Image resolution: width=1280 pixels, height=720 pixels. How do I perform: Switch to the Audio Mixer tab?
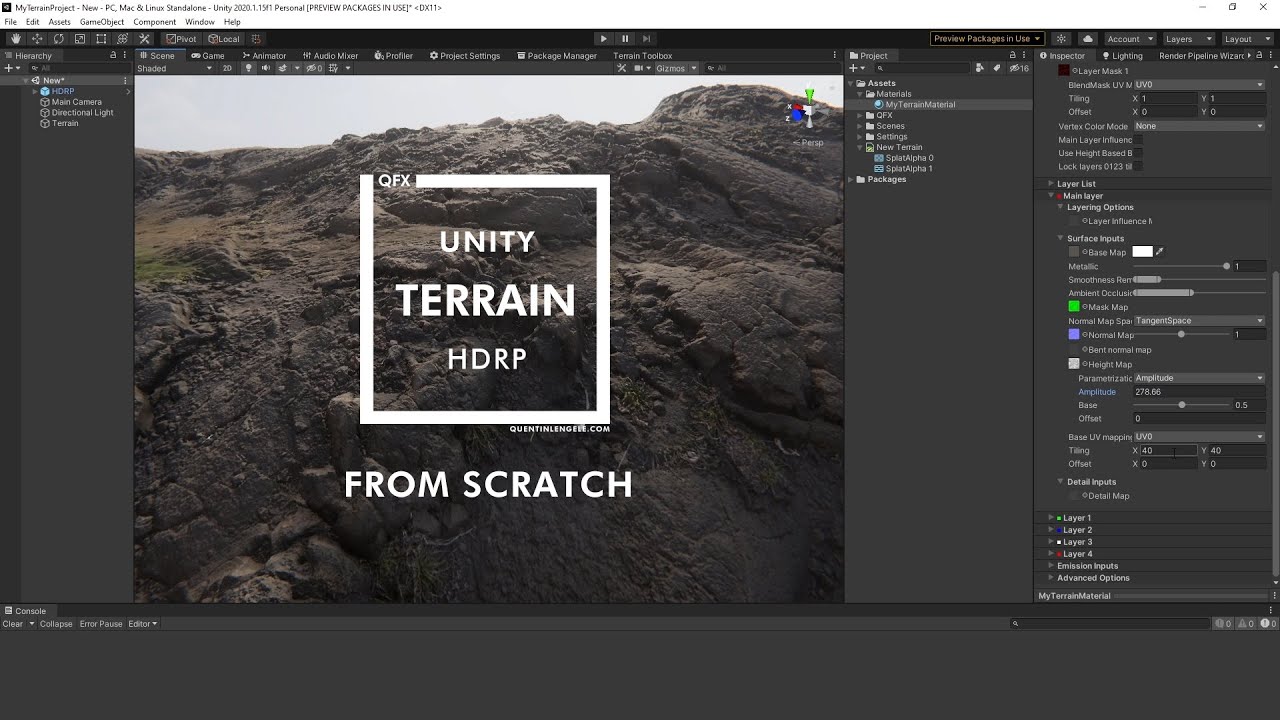coord(329,56)
